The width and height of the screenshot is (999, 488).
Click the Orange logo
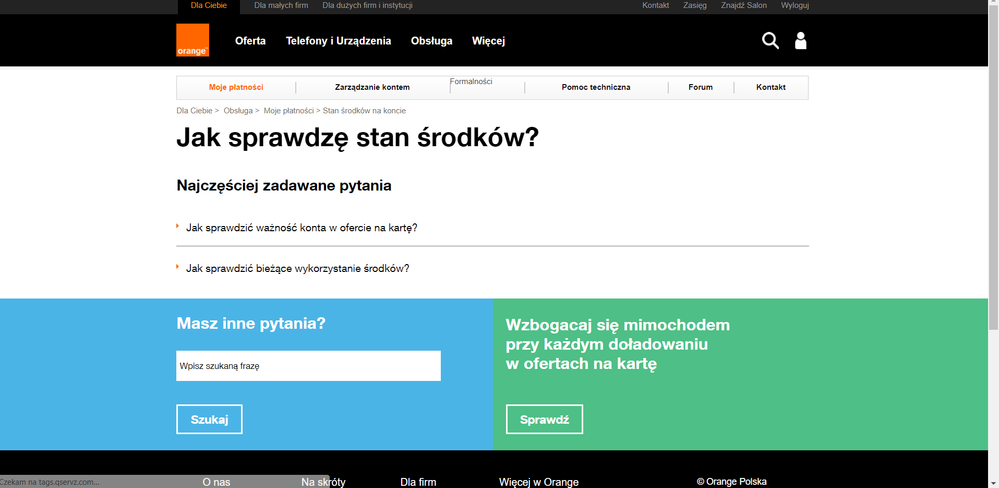192,40
